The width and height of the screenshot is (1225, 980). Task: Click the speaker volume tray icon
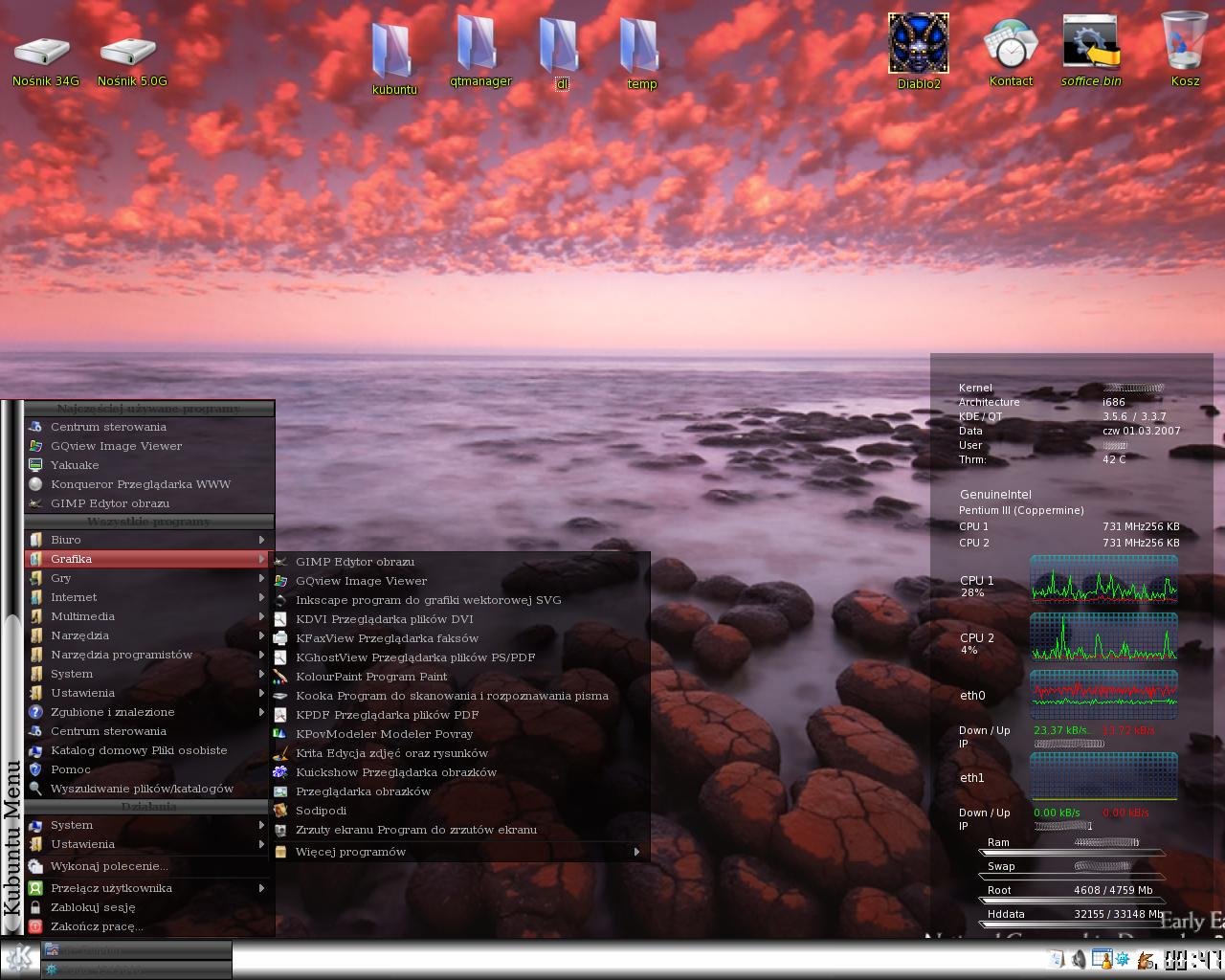click(1079, 959)
